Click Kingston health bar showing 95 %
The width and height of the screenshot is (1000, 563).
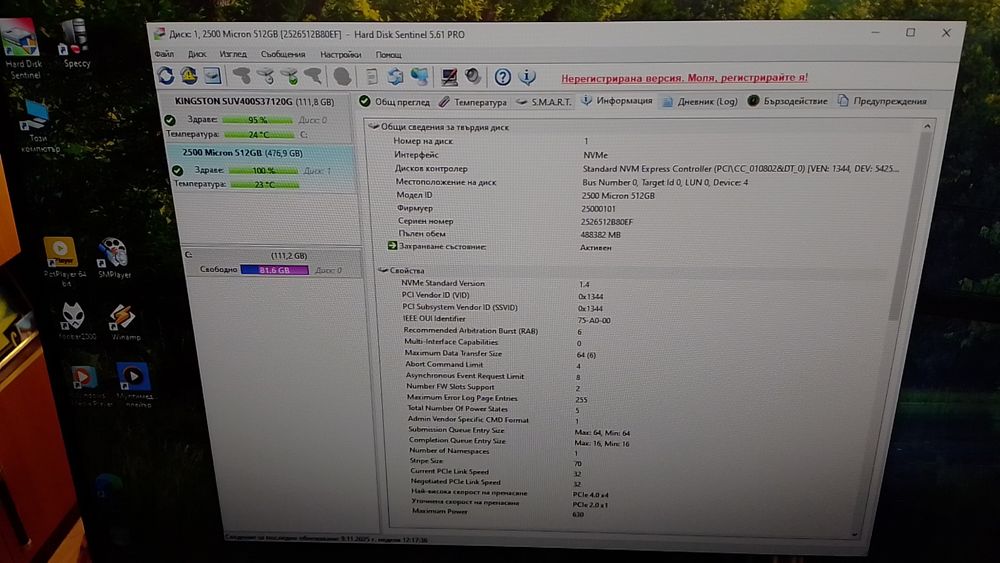[258, 120]
